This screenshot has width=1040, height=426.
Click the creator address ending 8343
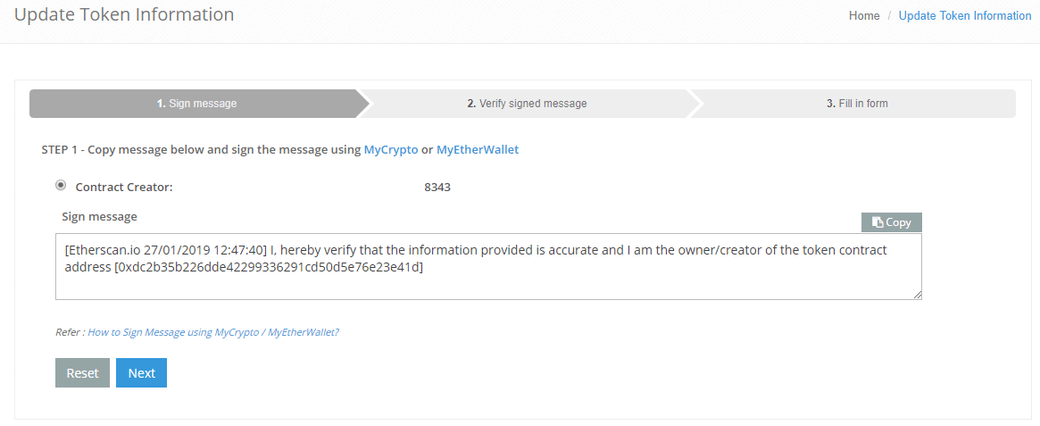pos(437,186)
